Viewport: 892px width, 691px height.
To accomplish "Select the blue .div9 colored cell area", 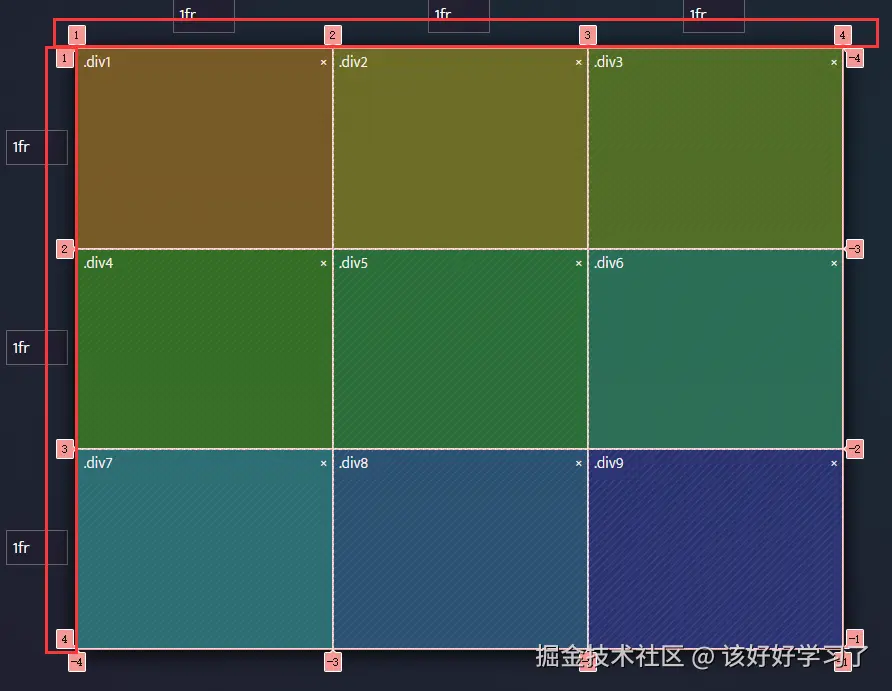I will 715,550.
